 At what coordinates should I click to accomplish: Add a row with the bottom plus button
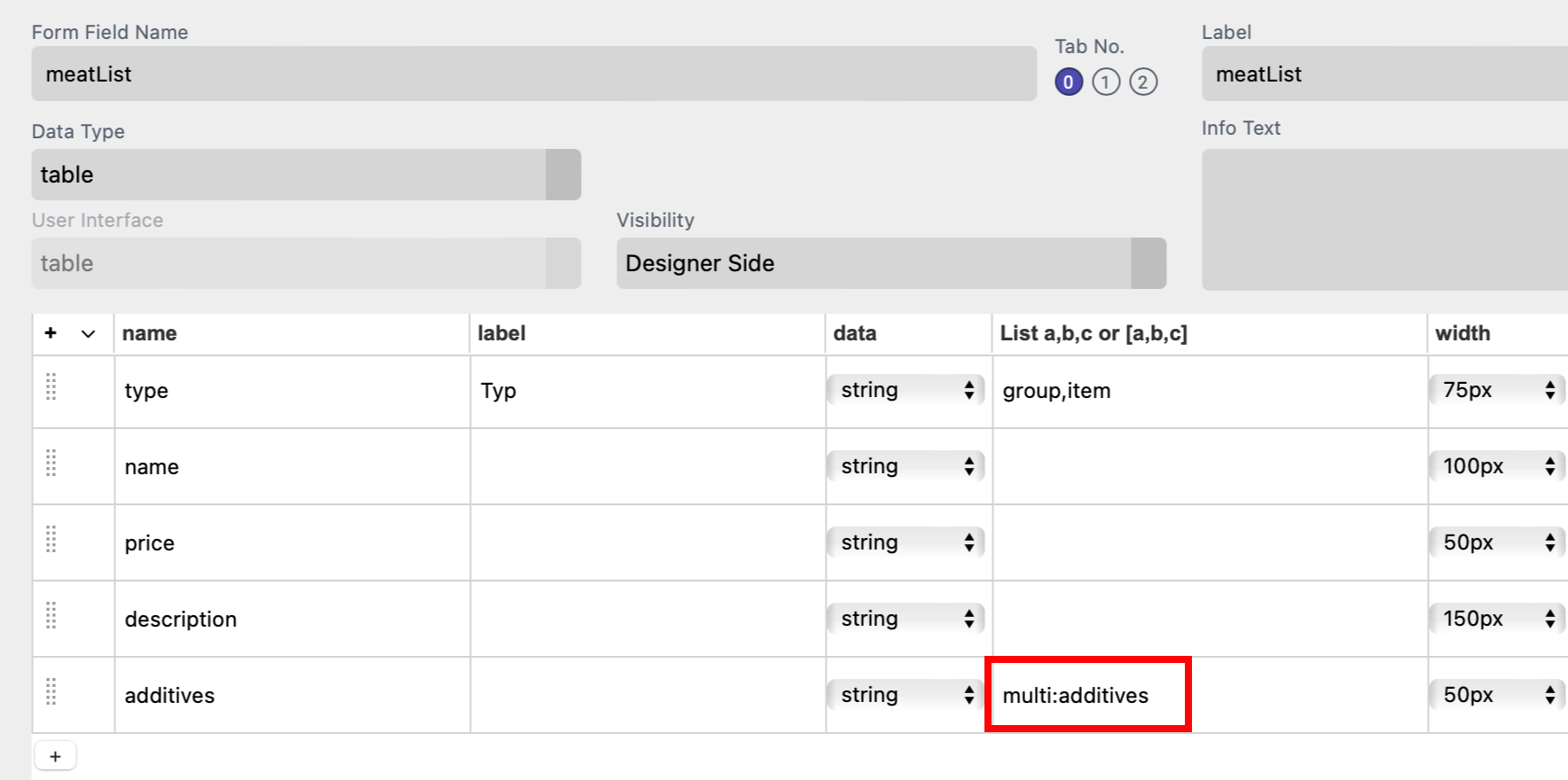(x=55, y=756)
